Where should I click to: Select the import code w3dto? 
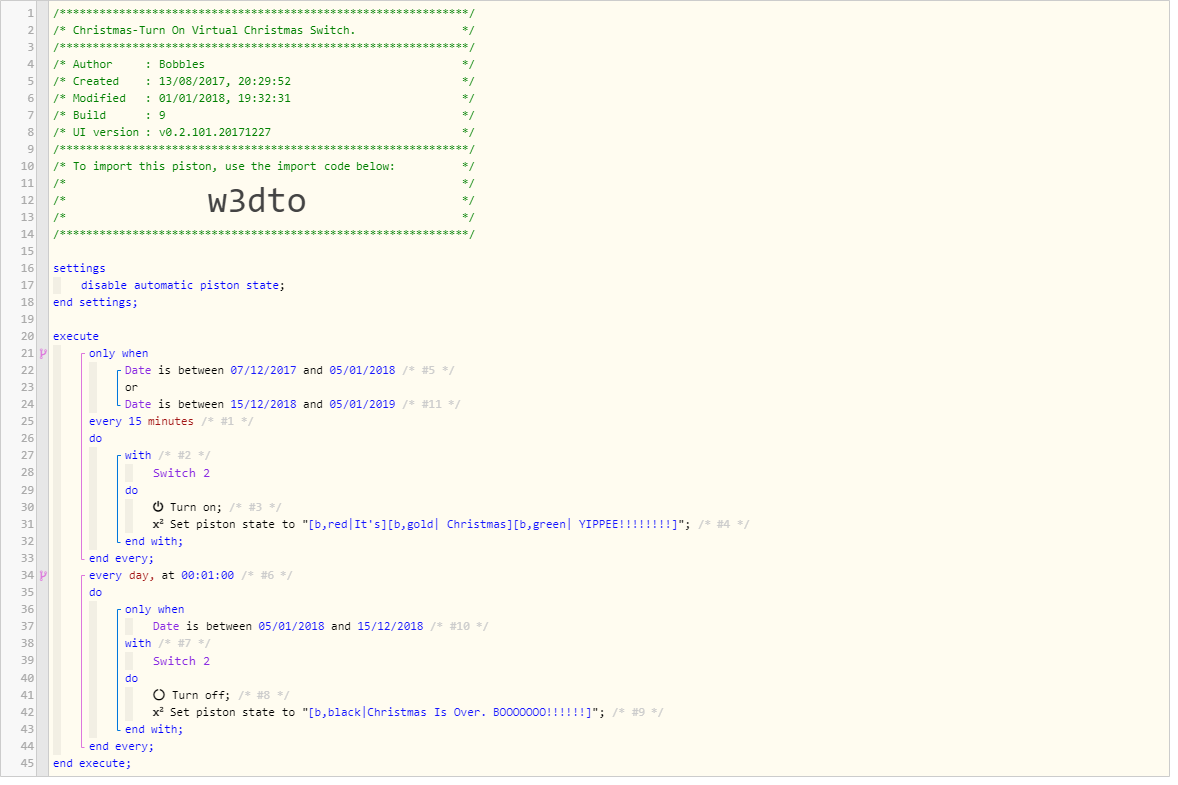pos(257,201)
